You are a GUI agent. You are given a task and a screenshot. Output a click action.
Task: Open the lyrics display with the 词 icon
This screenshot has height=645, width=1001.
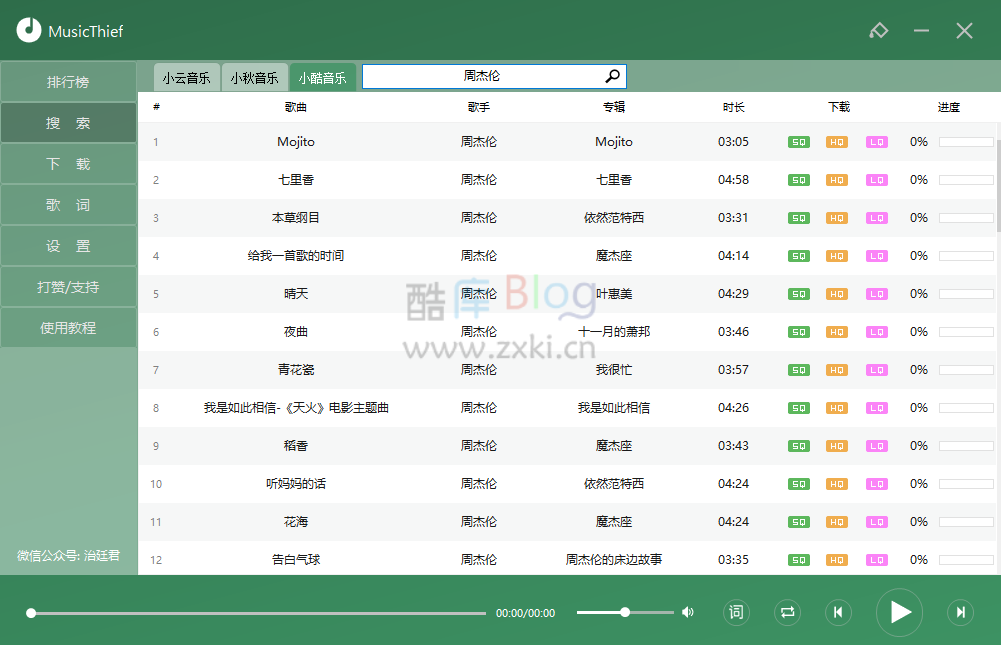[x=736, y=612]
